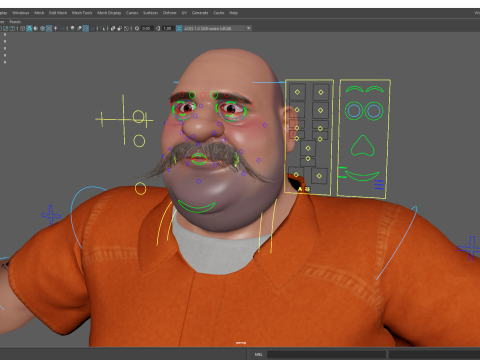Click the middle single-column diamond slider handle
Image resolution: width=480 pixels, height=360 pixels.
pos(308,148)
